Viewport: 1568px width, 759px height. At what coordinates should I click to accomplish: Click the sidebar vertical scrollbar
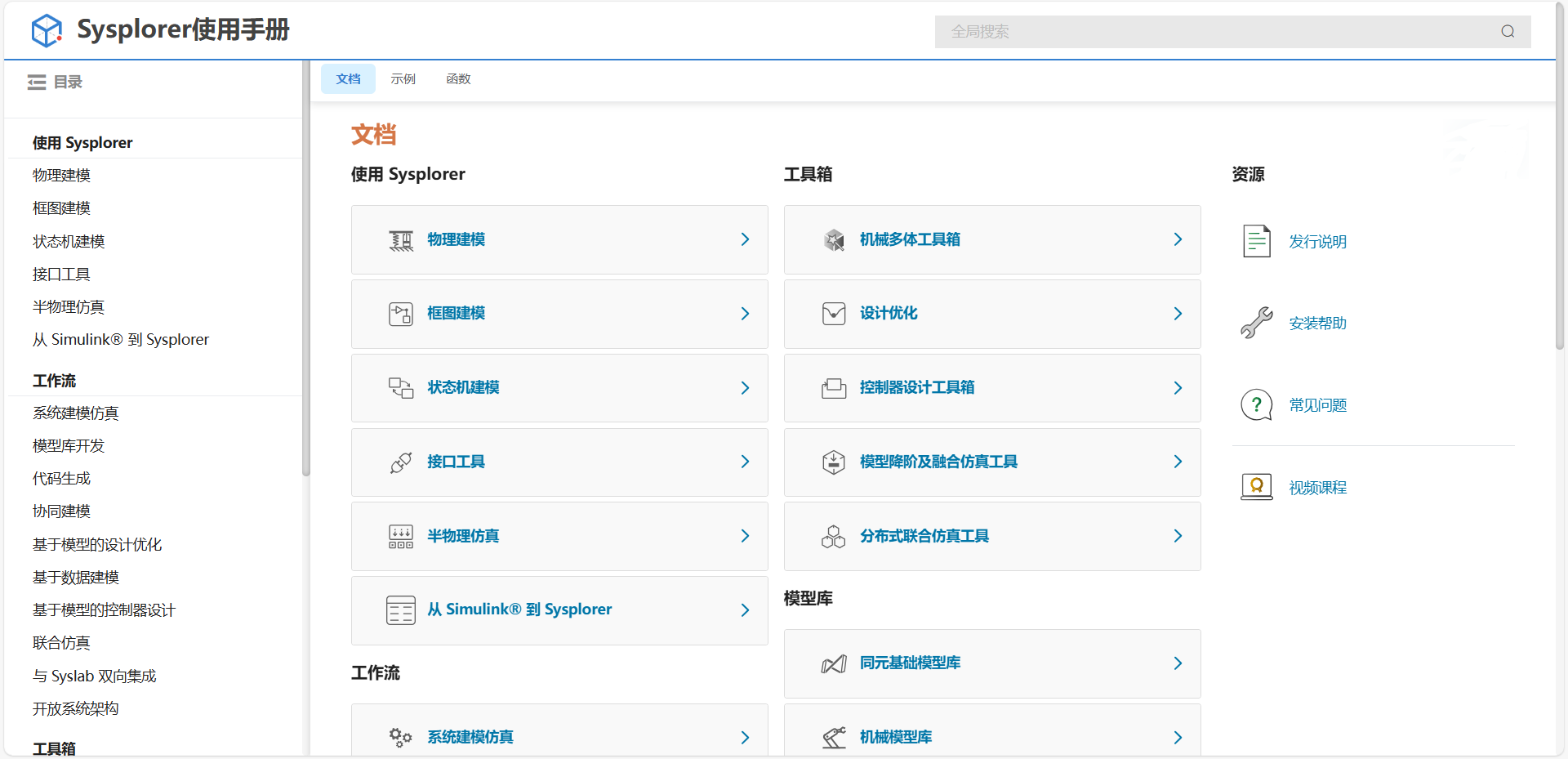click(x=306, y=270)
